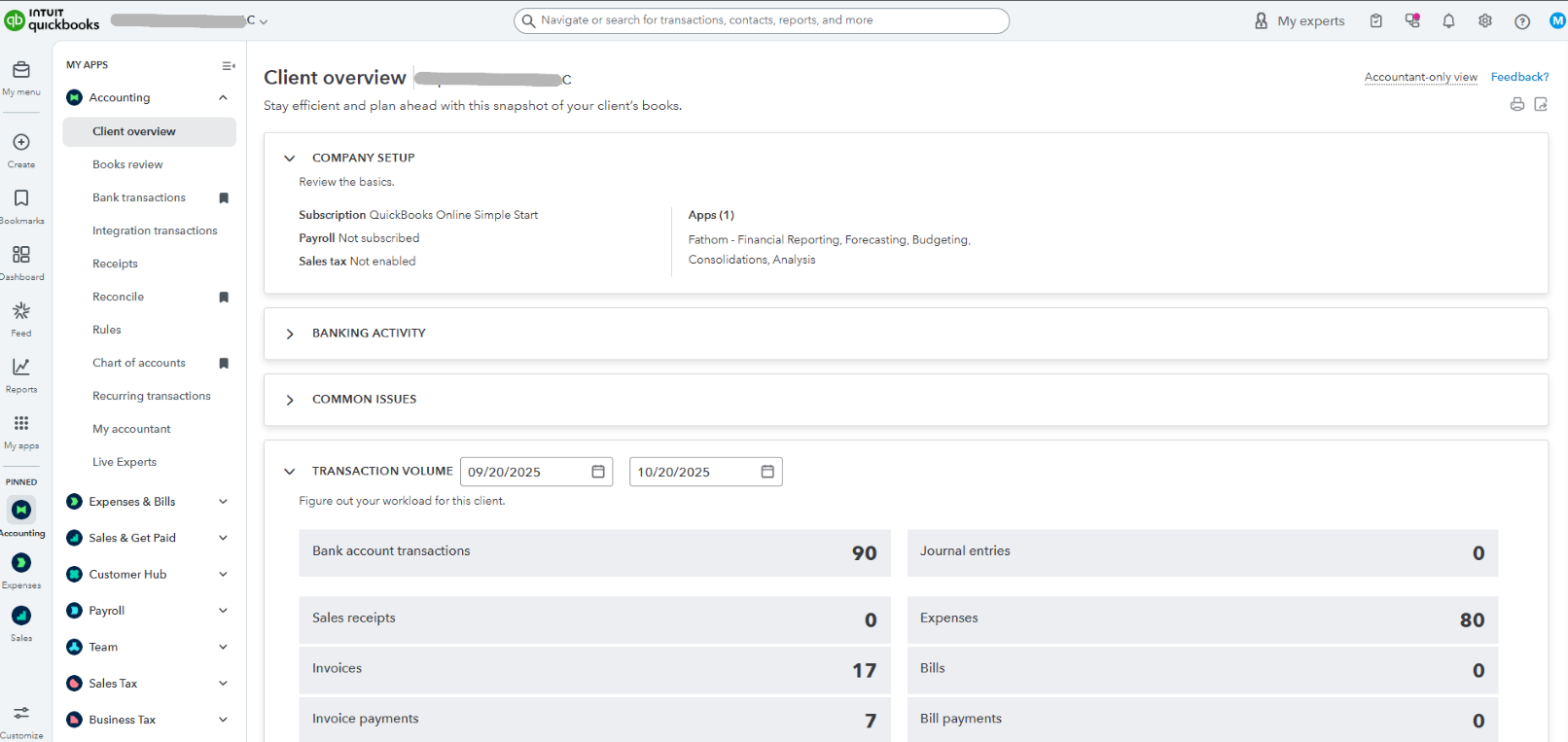Open the Feed sparkle icon
This screenshot has width=1568, height=742.
coord(21,311)
